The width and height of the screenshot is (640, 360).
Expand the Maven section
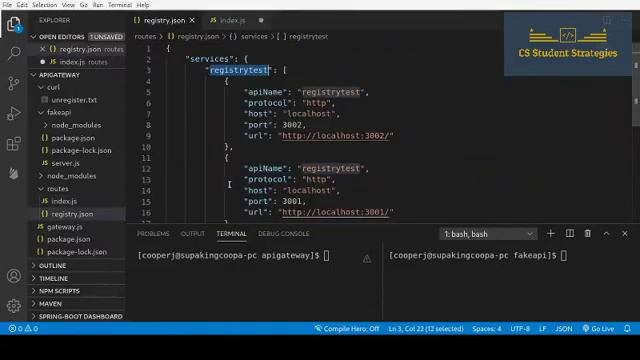click(x=77, y=304)
